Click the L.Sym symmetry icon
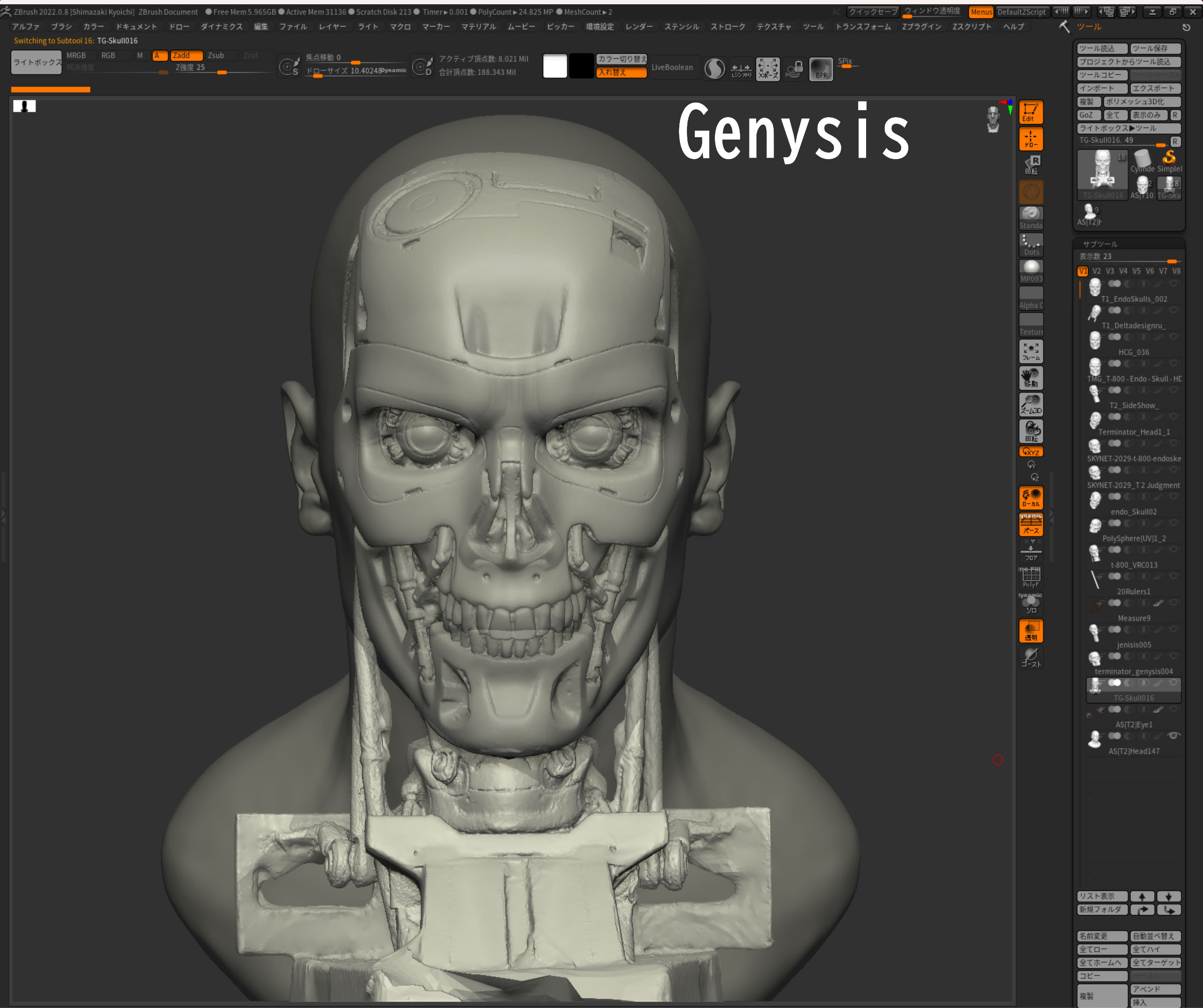Screen dimensions: 1203x1008 pyautogui.click(x=741, y=69)
